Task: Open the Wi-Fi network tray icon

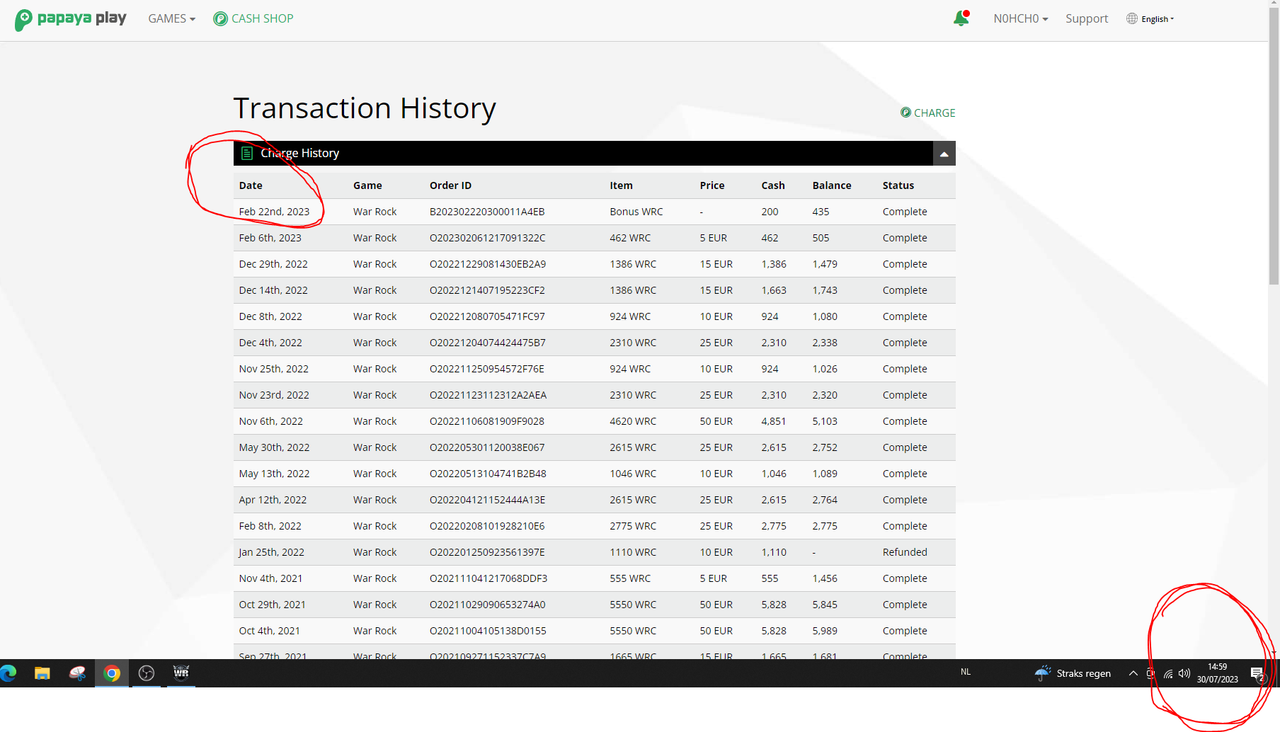Action: [1168, 674]
